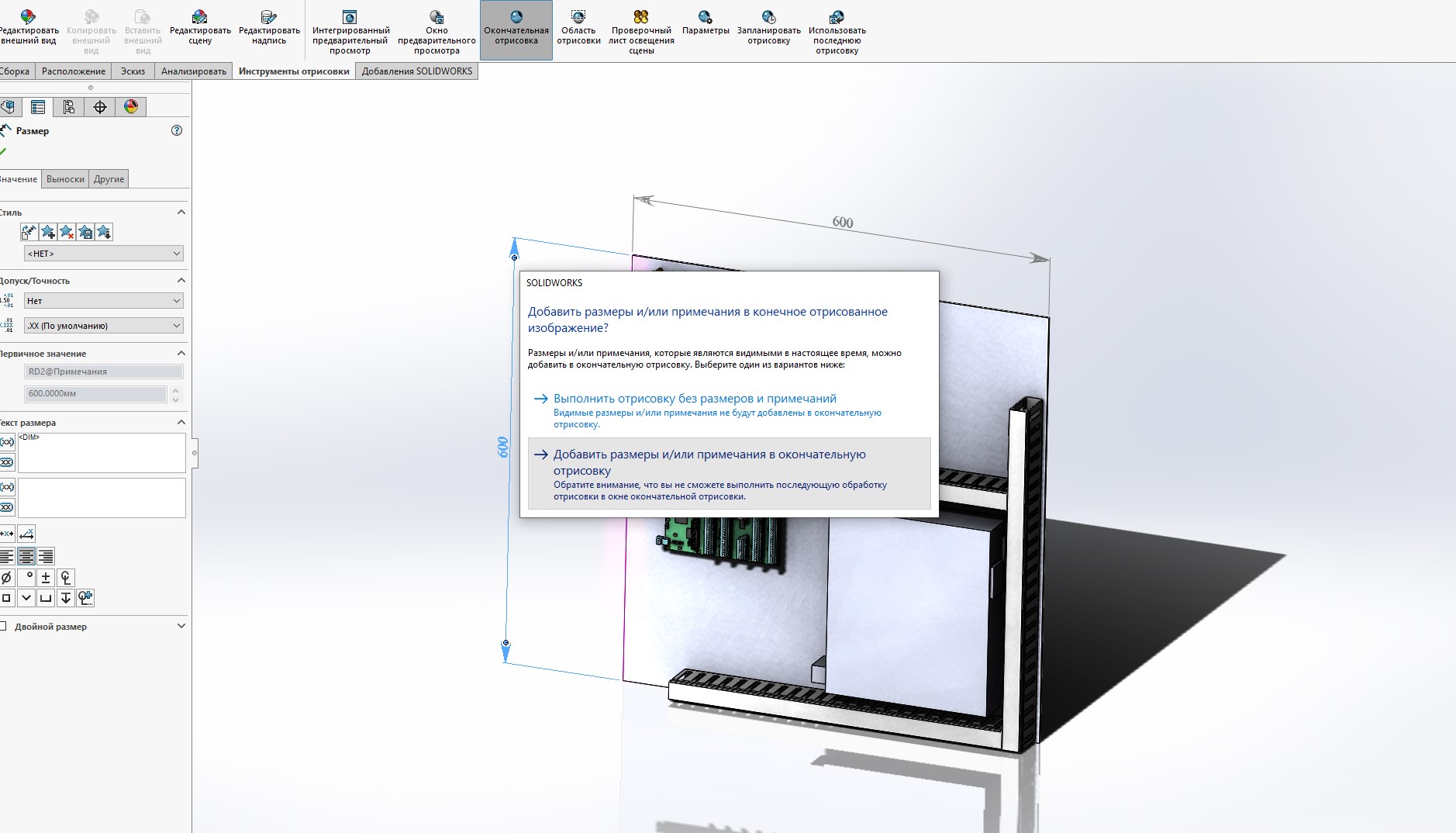This screenshot has height=833, width=1456.
Task: Open the DisplayManager color-ball tab
Action: 131,107
